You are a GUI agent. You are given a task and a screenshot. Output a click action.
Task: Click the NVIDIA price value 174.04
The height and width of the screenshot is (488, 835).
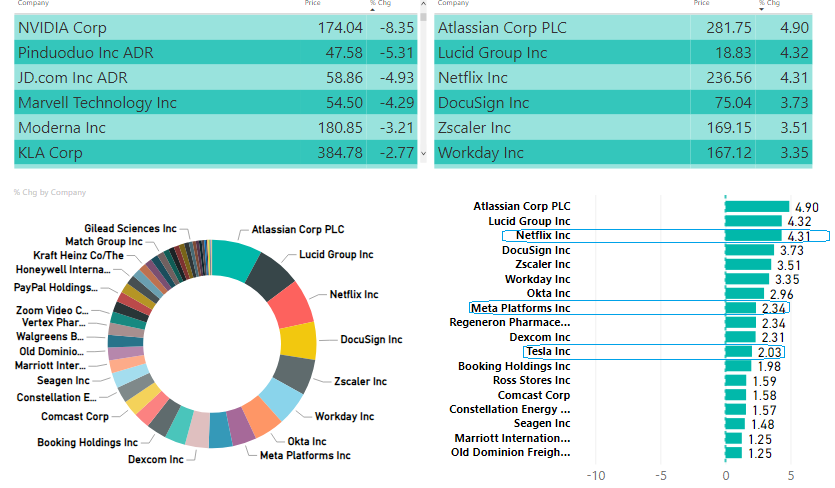340,28
